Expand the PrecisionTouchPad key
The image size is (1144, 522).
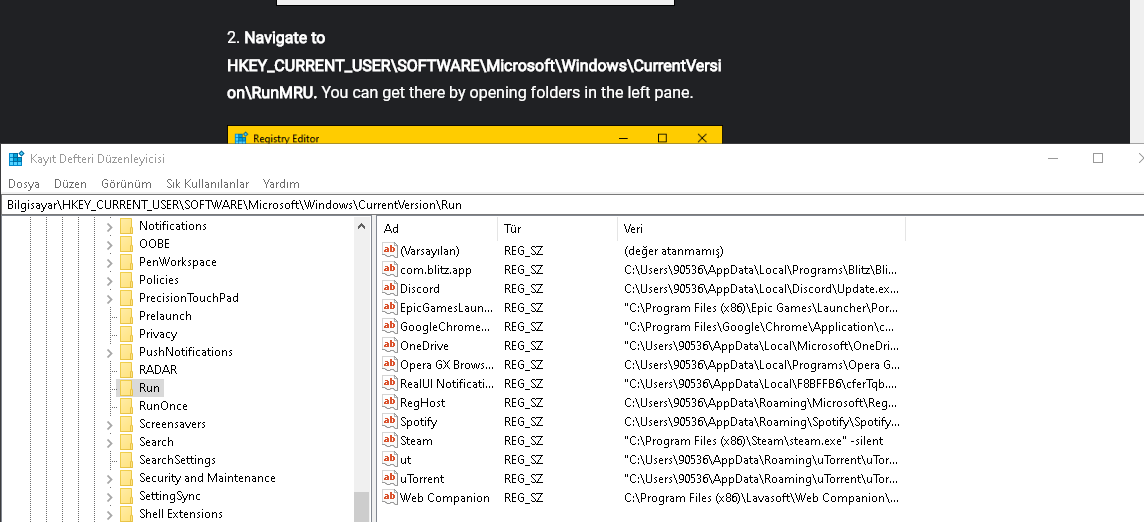[x=109, y=298]
